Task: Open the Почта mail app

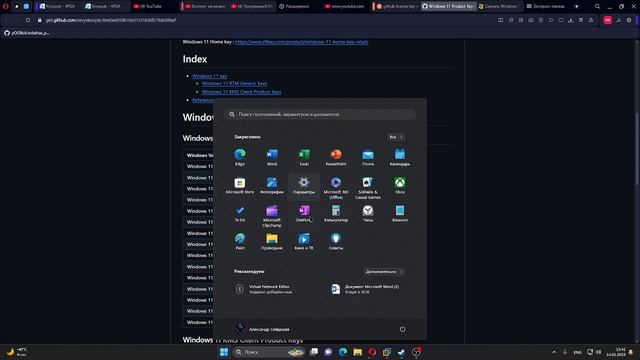Action: tap(368, 157)
